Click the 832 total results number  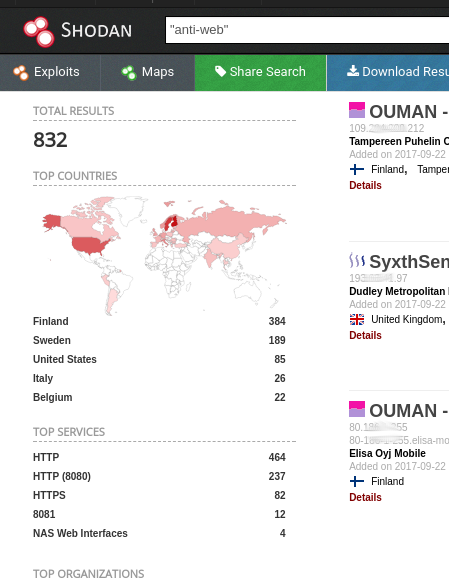pos(50,140)
